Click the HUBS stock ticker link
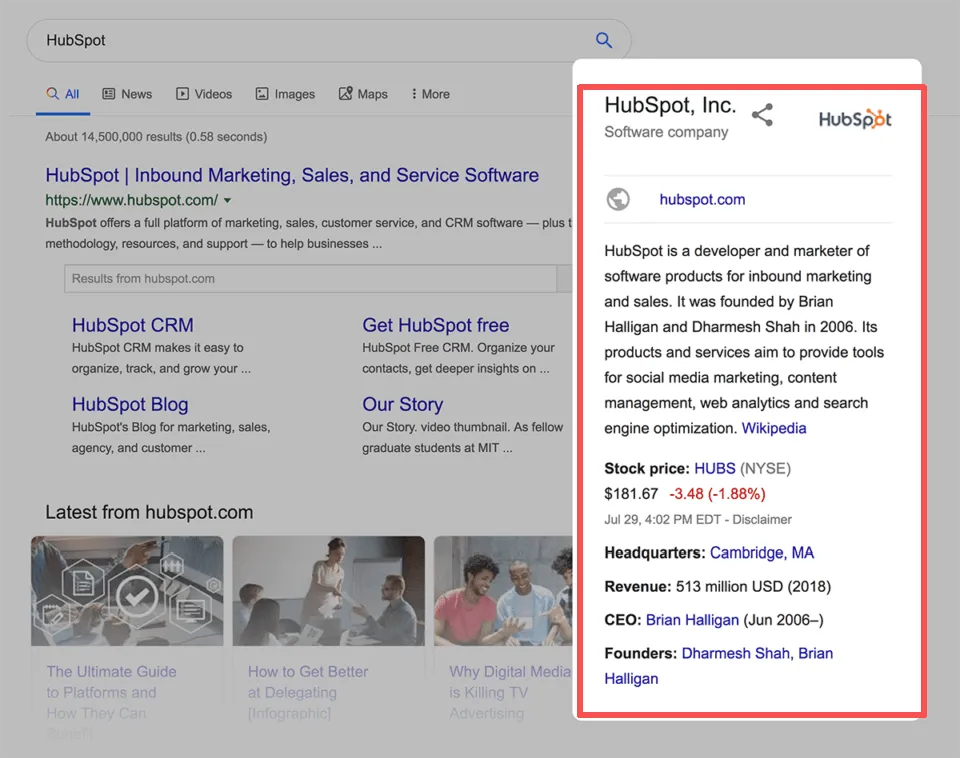Viewport: 960px width, 758px height. click(x=714, y=468)
